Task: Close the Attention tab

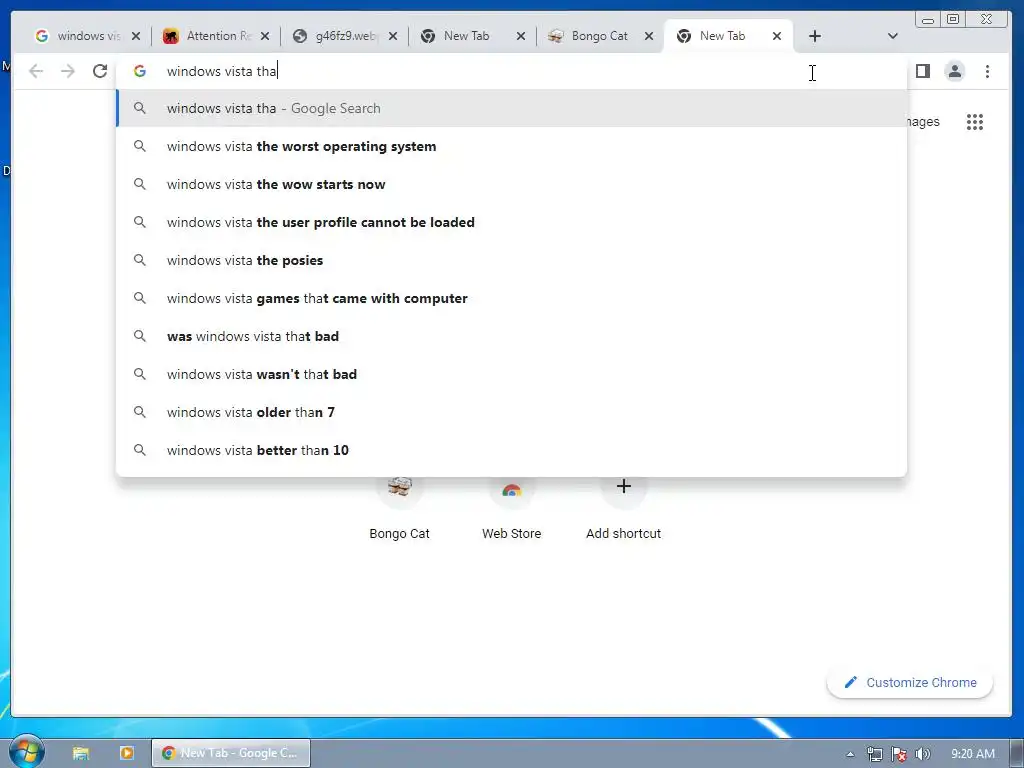Action: (264, 36)
